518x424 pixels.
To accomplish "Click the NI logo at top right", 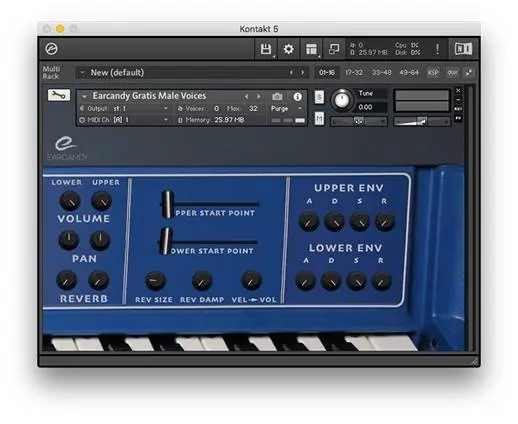I will pos(463,49).
